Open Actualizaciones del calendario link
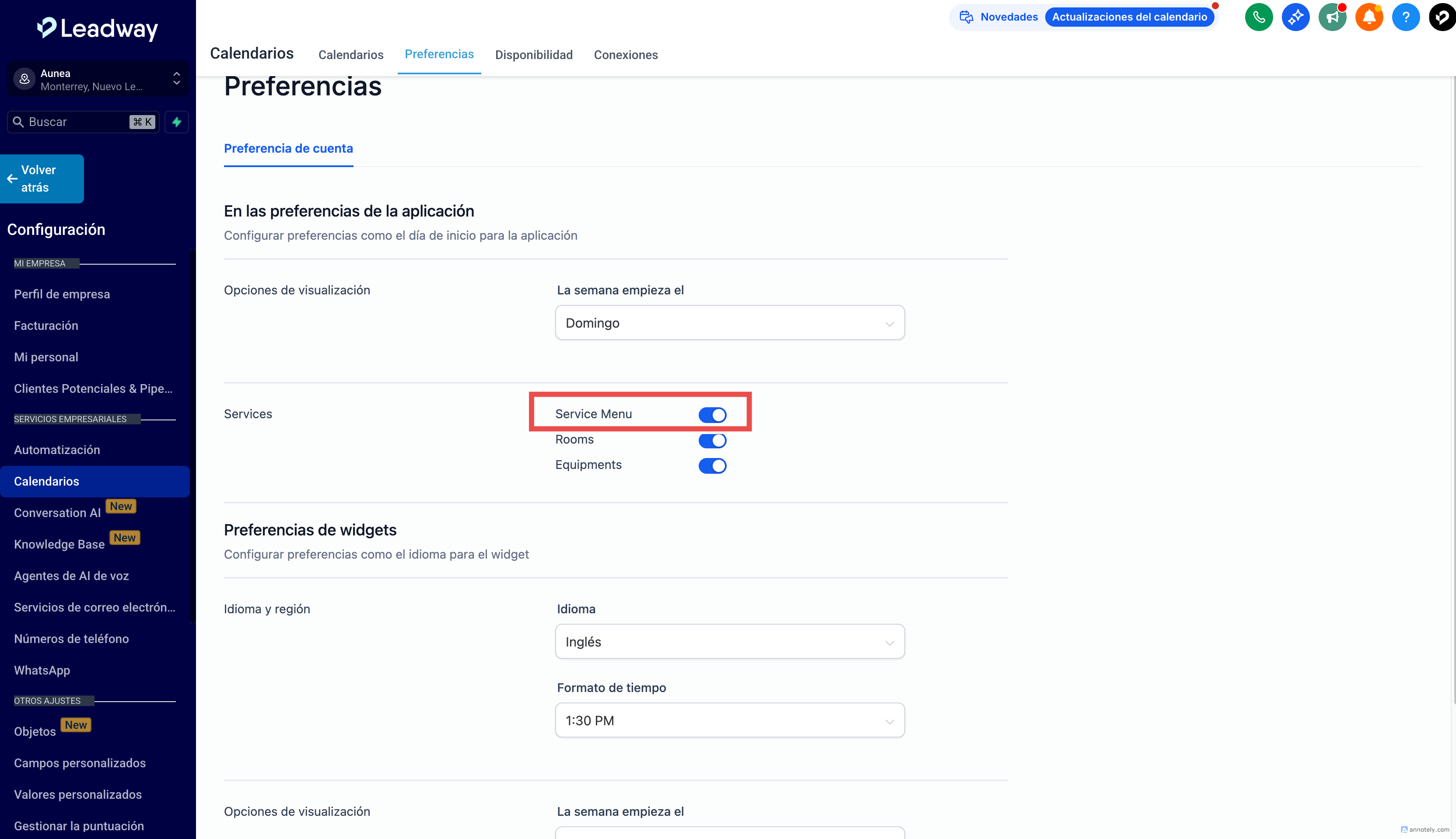Image resolution: width=1456 pixels, height=839 pixels. [x=1129, y=17]
